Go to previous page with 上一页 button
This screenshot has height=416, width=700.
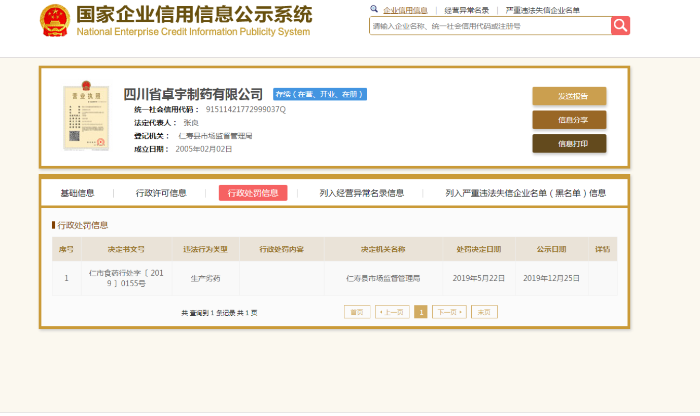click(392, 312)
